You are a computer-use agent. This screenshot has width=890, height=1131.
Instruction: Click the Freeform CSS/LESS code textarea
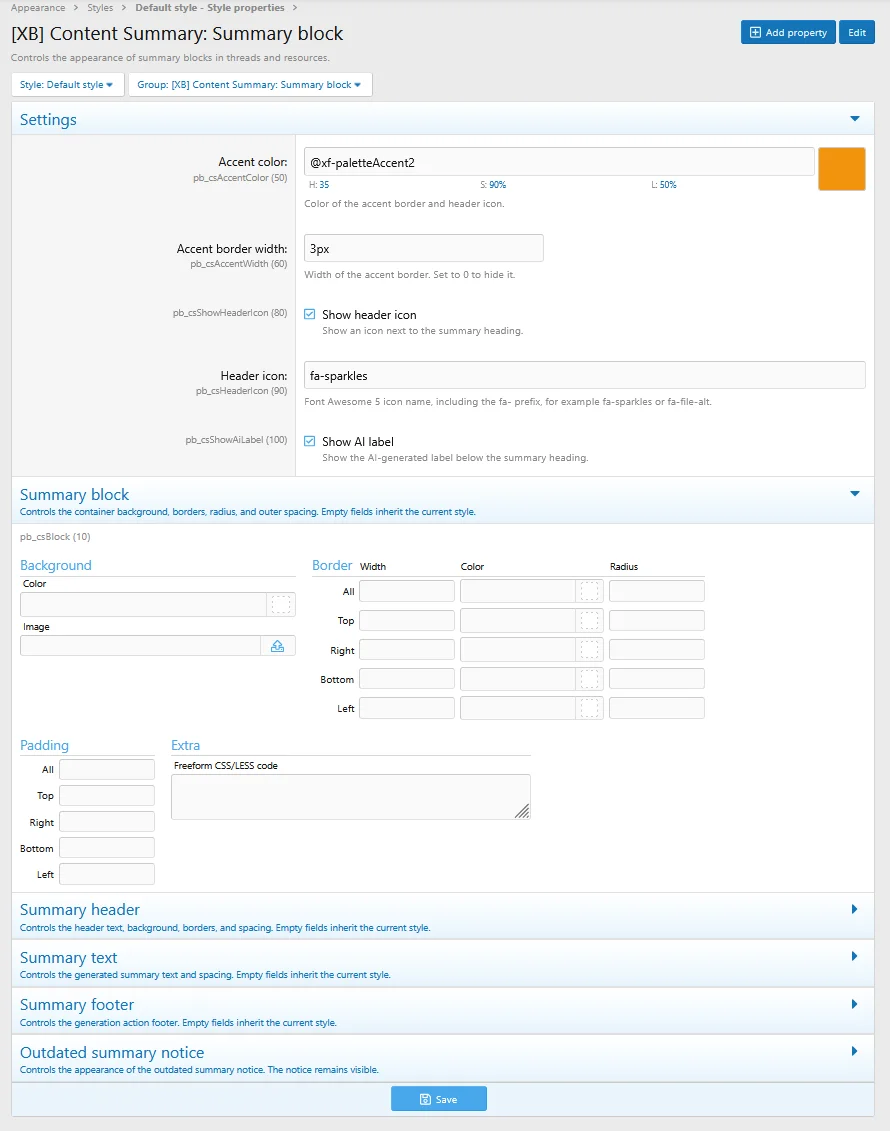point(351,797)
